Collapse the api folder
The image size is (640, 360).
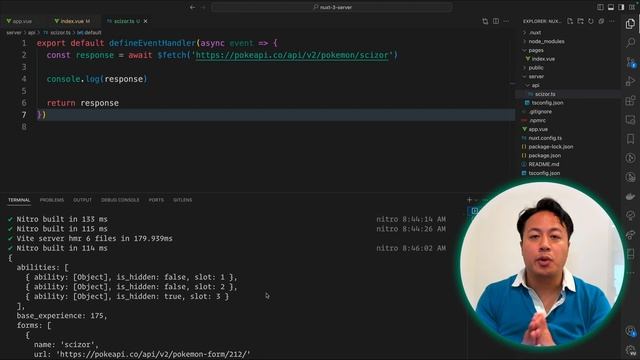point(535,85)
